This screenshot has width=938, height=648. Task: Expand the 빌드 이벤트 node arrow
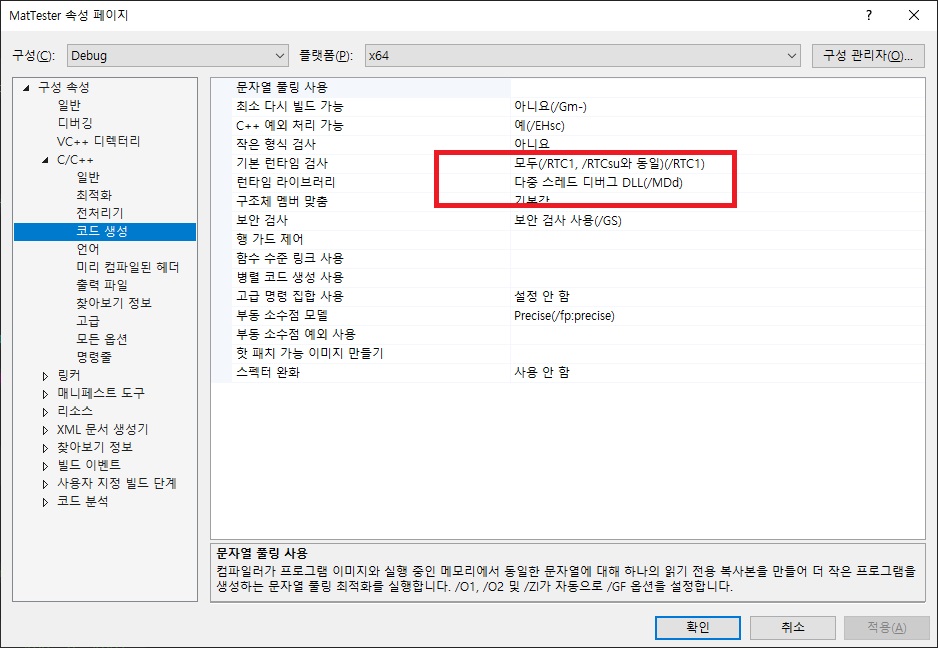coord(45,466)
